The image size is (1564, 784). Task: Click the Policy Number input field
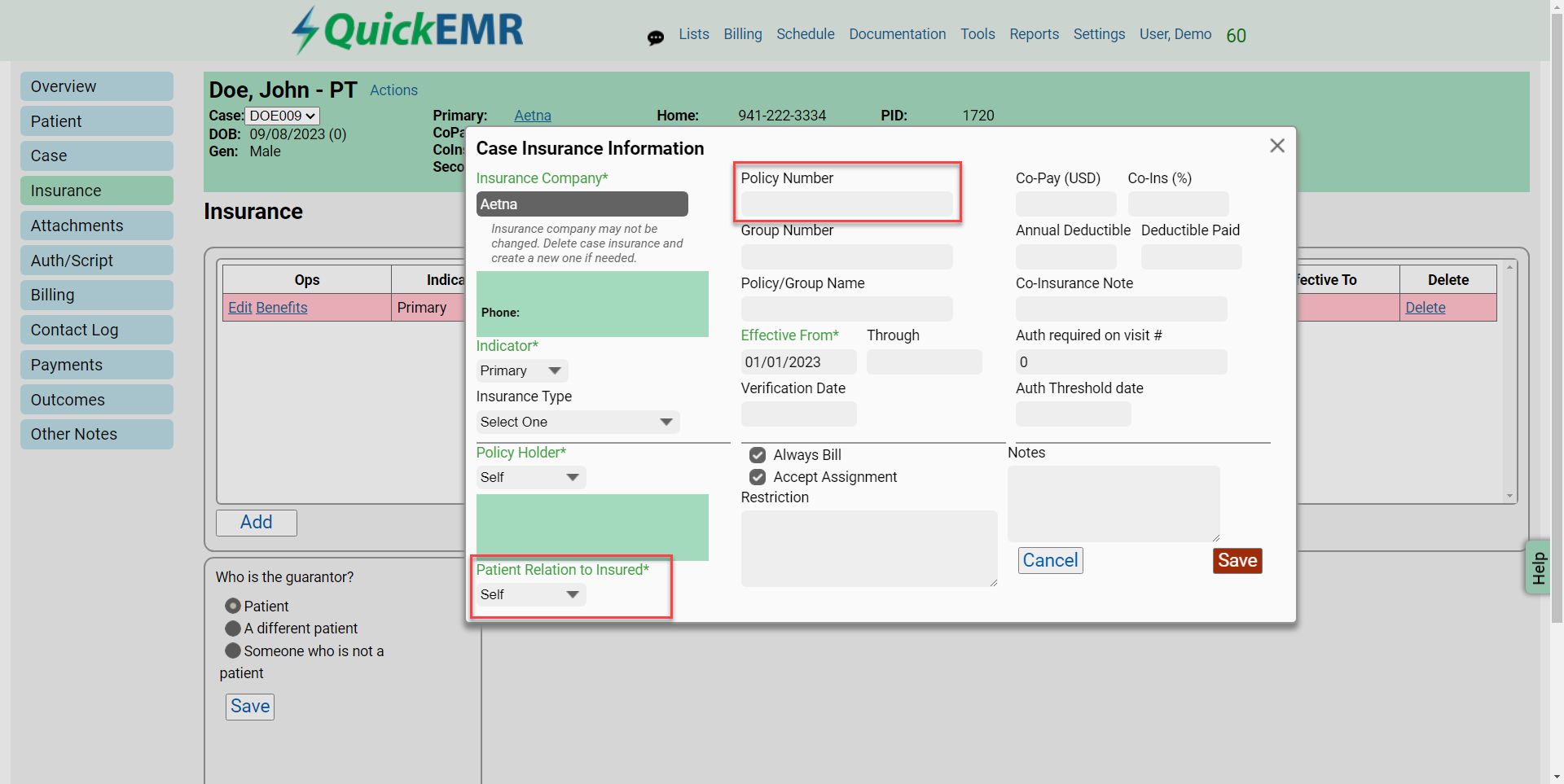tap(847, 204)
